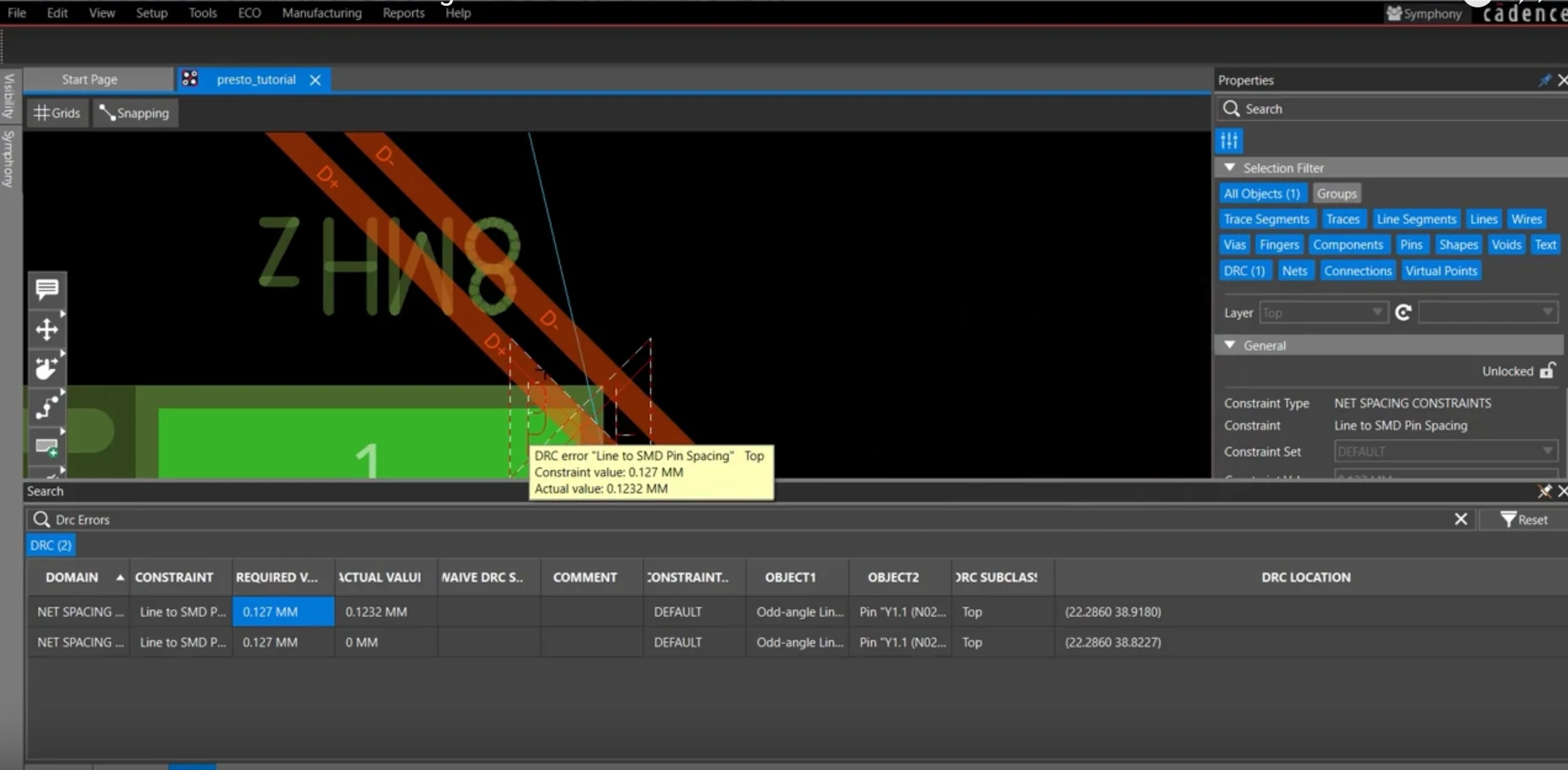Viewport: 1568px width, 770px height.
Task: Open the empty dropdown beside Layer
Action: click(1488, 313)
